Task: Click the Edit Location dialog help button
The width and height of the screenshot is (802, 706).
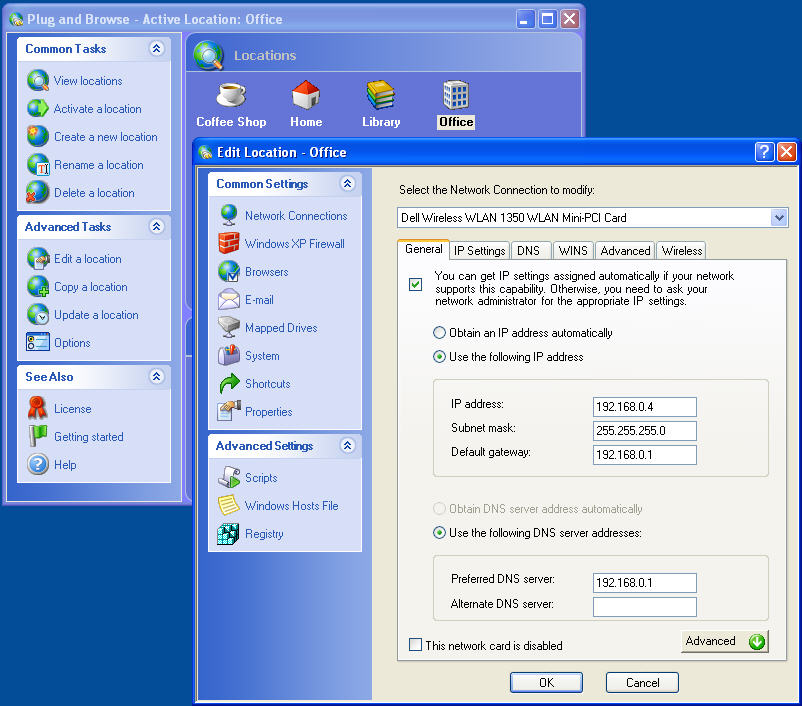Action: tap(764, 152)
